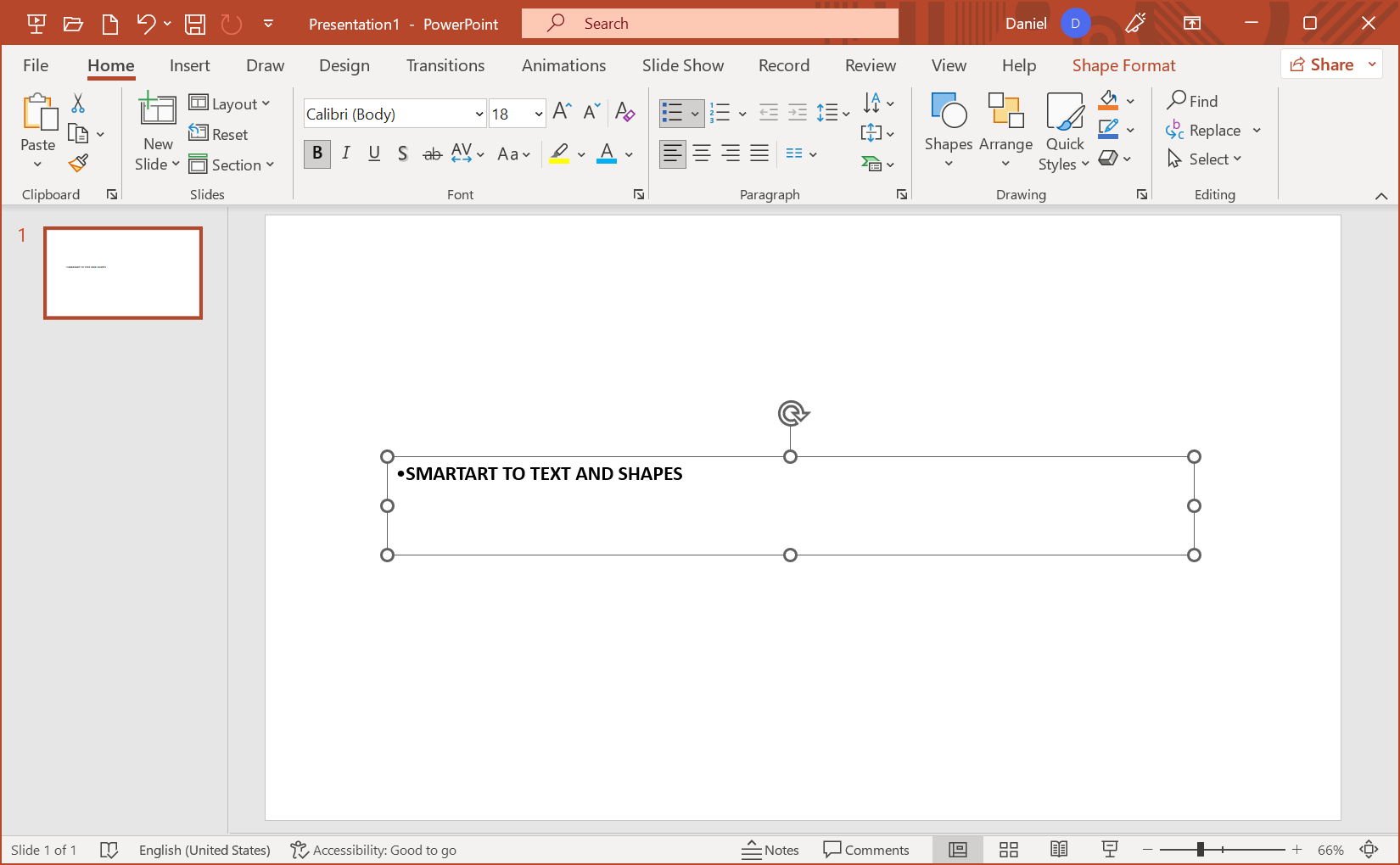Expand the Bullets dropdown arrow
Screen dimensions: 1400x865
pos(694,113)
